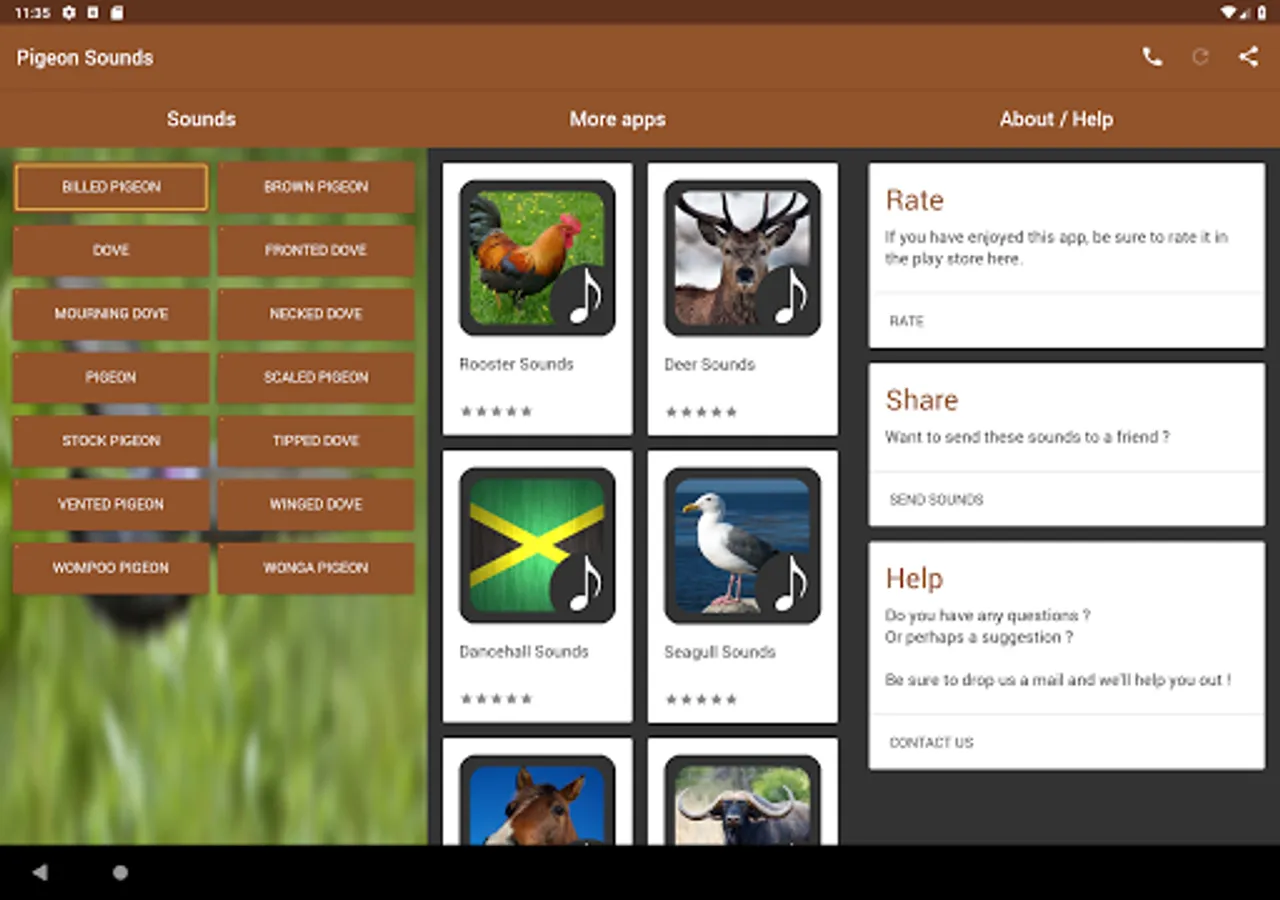Click the RATE button

click(x=907, y=321)
